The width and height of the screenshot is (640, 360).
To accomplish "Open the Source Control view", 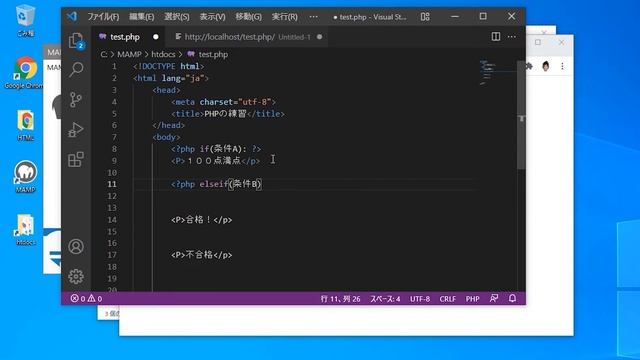I will coord(76,100).
